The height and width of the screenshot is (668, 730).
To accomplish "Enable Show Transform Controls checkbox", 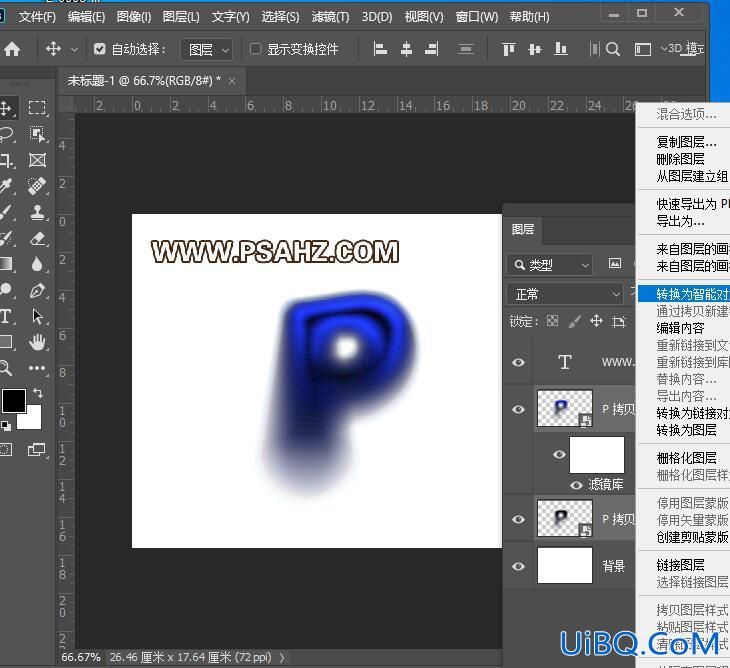I will click(x=255, y=49).
